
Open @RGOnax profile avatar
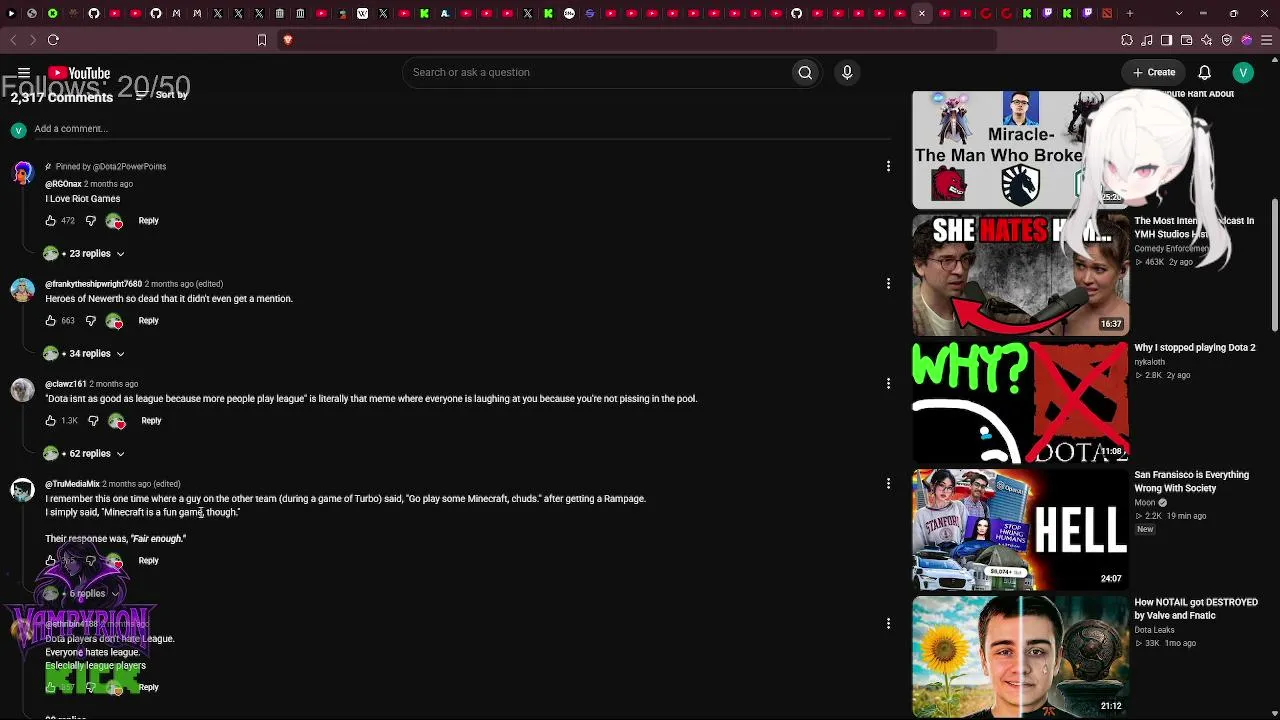(x=22, y=173)
